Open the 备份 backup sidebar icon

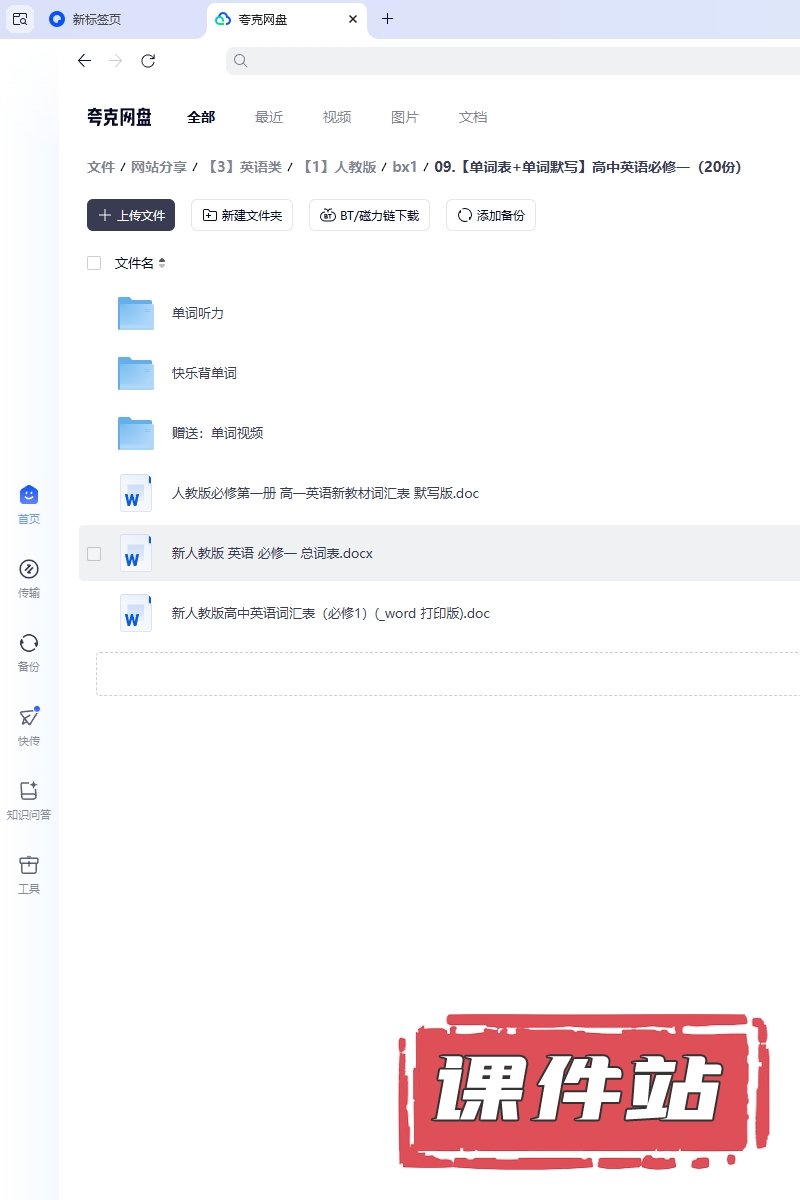29,643
